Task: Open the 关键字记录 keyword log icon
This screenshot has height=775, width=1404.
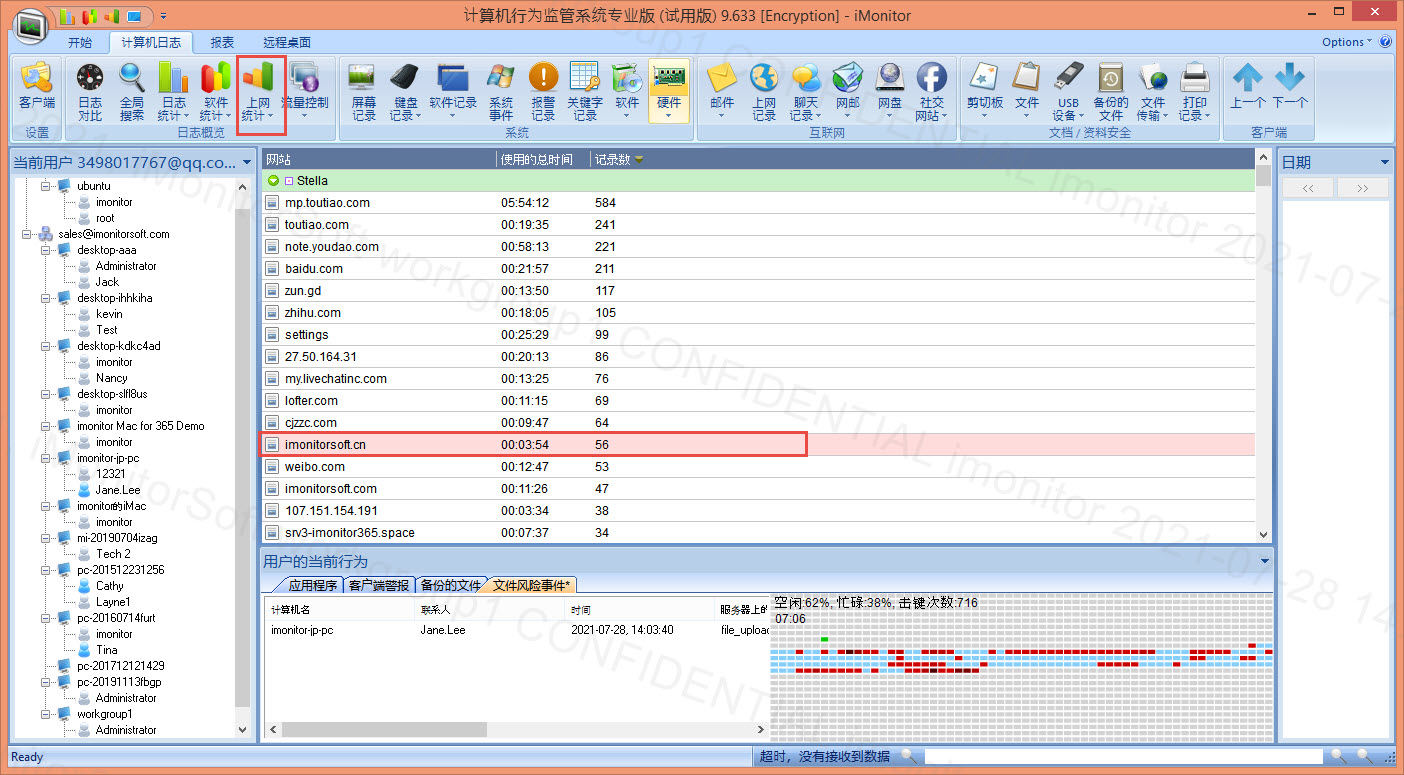Action: (585, 91)
